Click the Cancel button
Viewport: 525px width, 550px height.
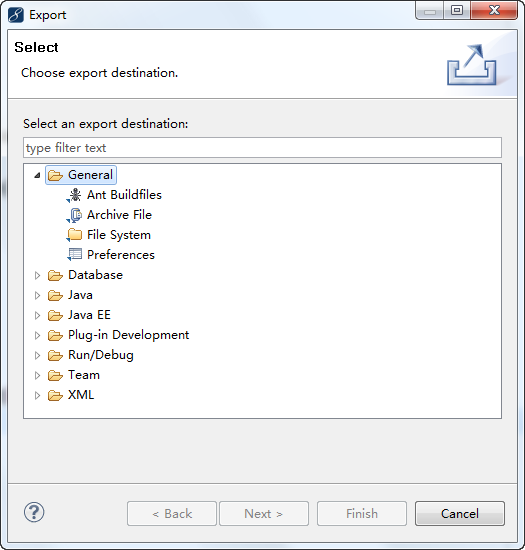pyautogui.click(x=460, y=514)
